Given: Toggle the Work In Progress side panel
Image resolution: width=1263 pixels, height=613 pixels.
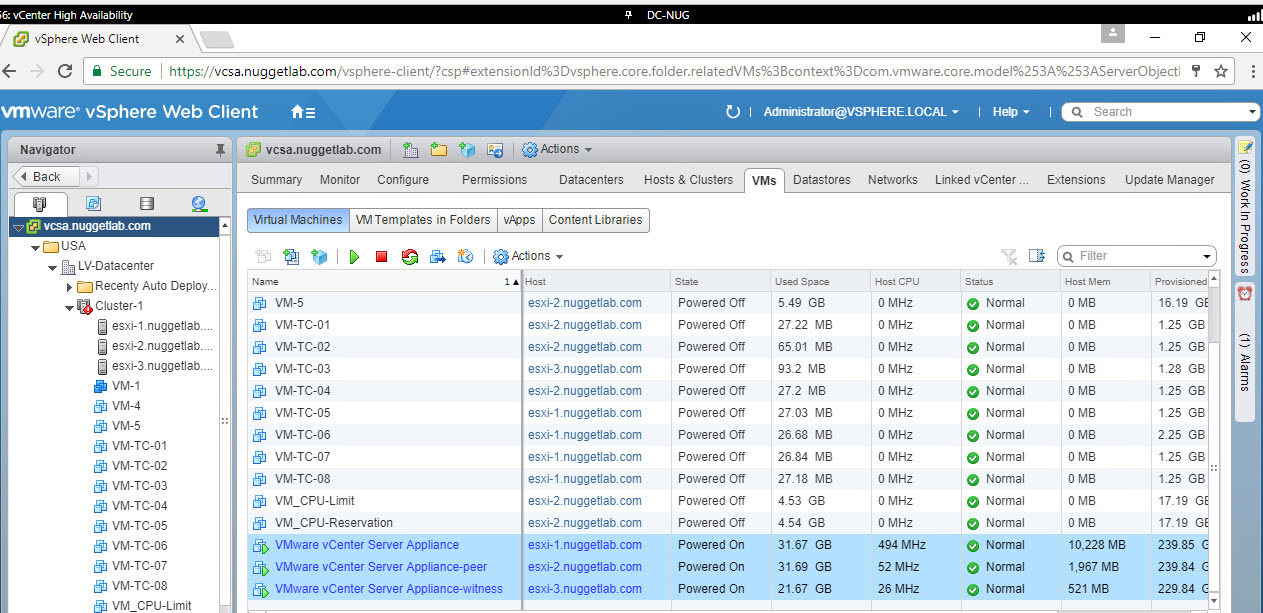Looking at the screenshot, I should pos(1245,210).
